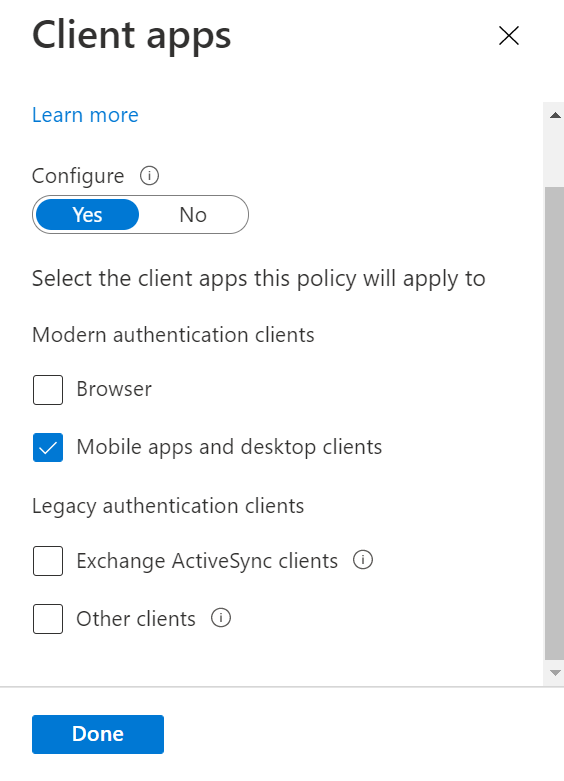
Task: Open the Learn more link
Action: click(85, 115)
